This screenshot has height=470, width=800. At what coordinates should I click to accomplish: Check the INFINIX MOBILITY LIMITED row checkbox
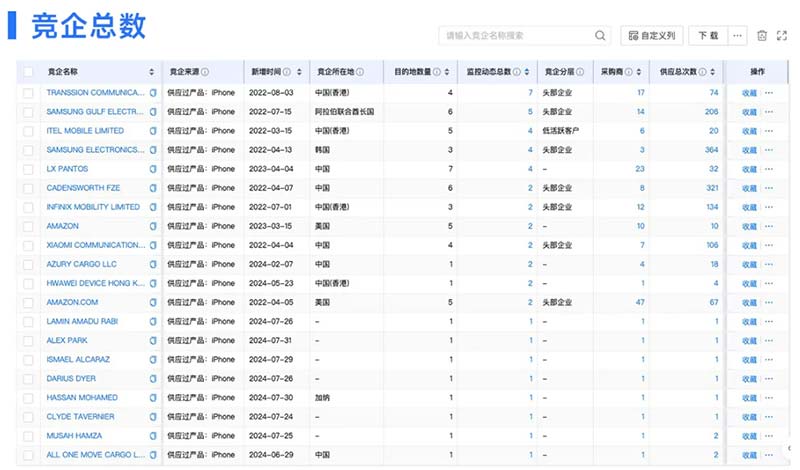[29, 207]
